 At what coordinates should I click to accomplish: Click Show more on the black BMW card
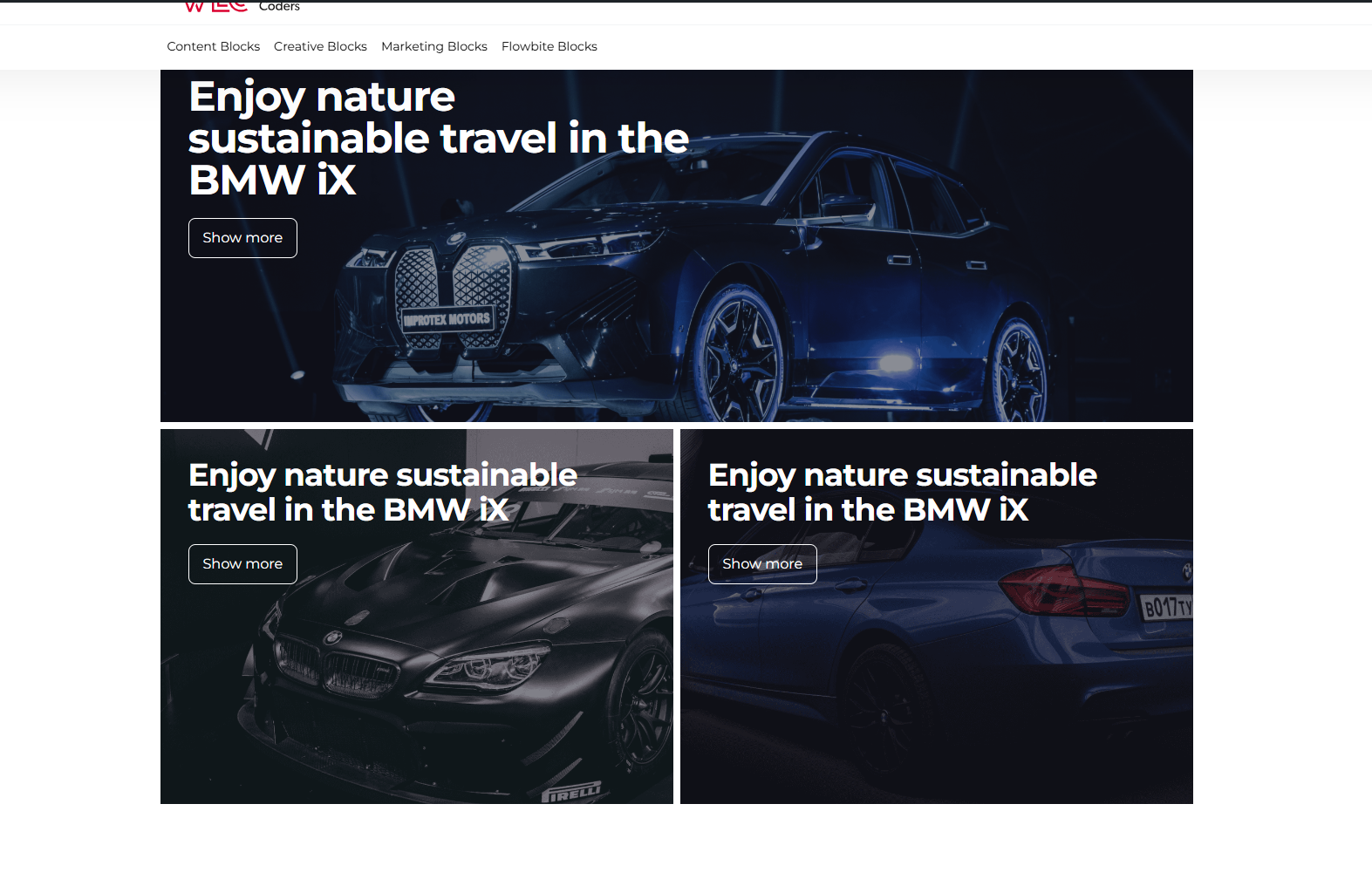tap(242, 564)
